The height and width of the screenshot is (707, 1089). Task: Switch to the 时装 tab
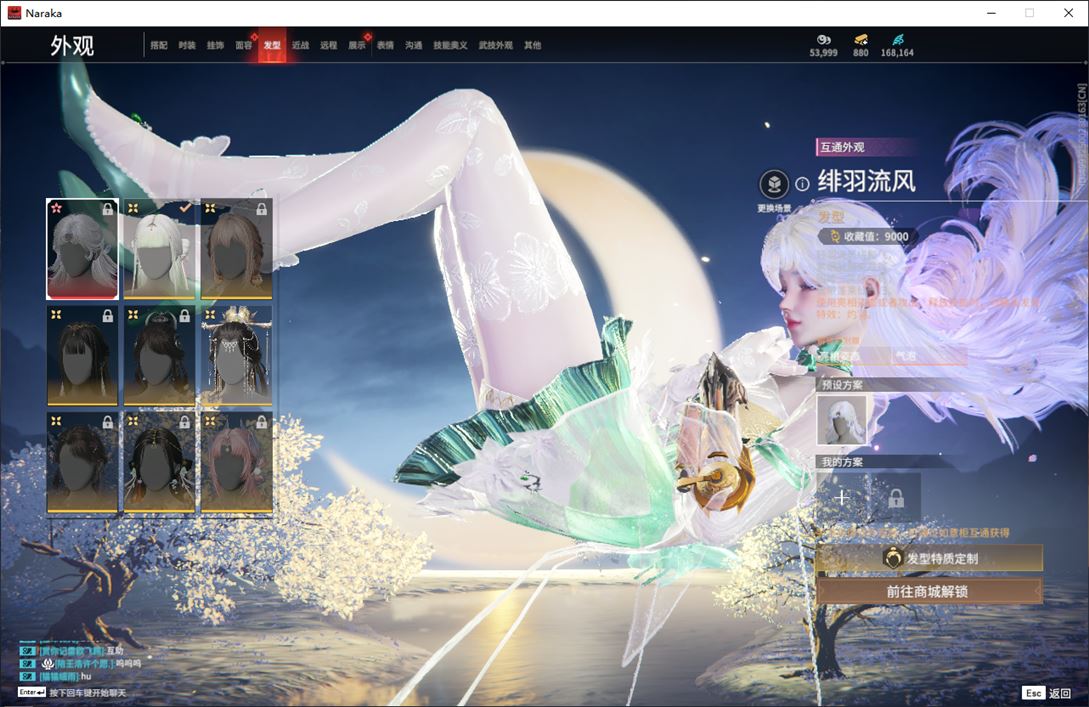(x=187, y=45)
